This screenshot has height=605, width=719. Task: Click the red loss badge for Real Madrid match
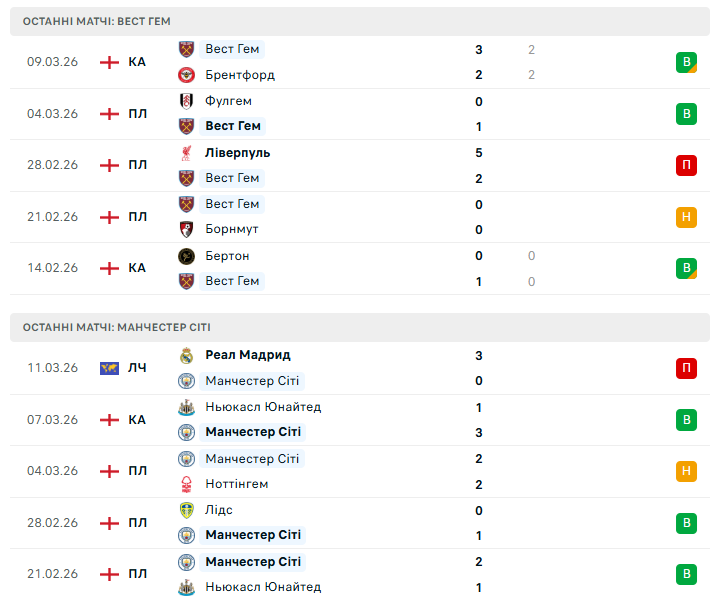[686, 368]
